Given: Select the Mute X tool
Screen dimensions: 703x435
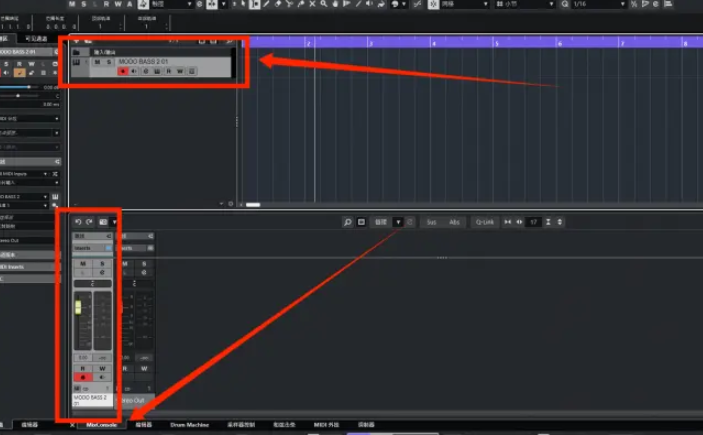Looking at the screenshot, I should pos(312,4).
